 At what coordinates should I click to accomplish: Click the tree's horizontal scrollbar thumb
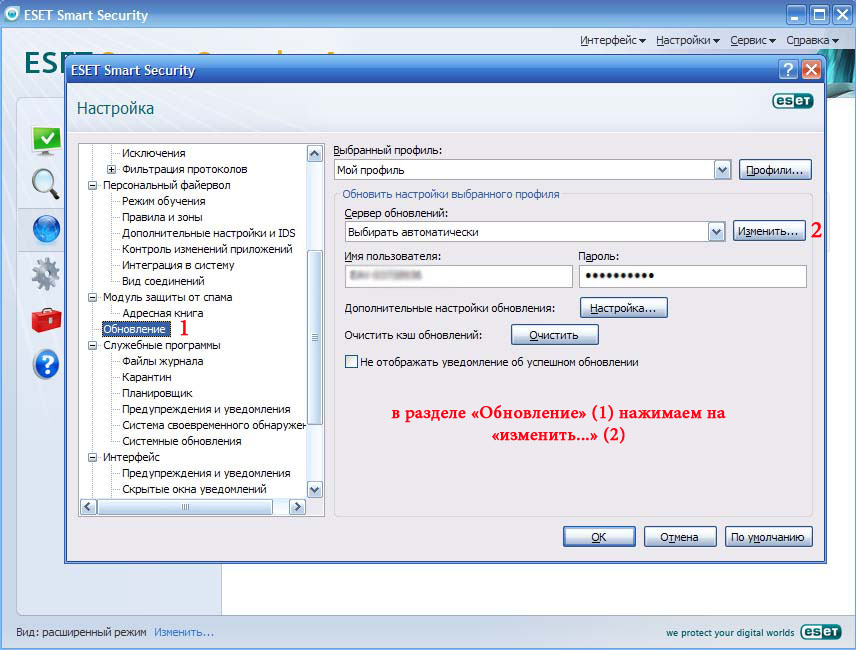click(185, 507)
